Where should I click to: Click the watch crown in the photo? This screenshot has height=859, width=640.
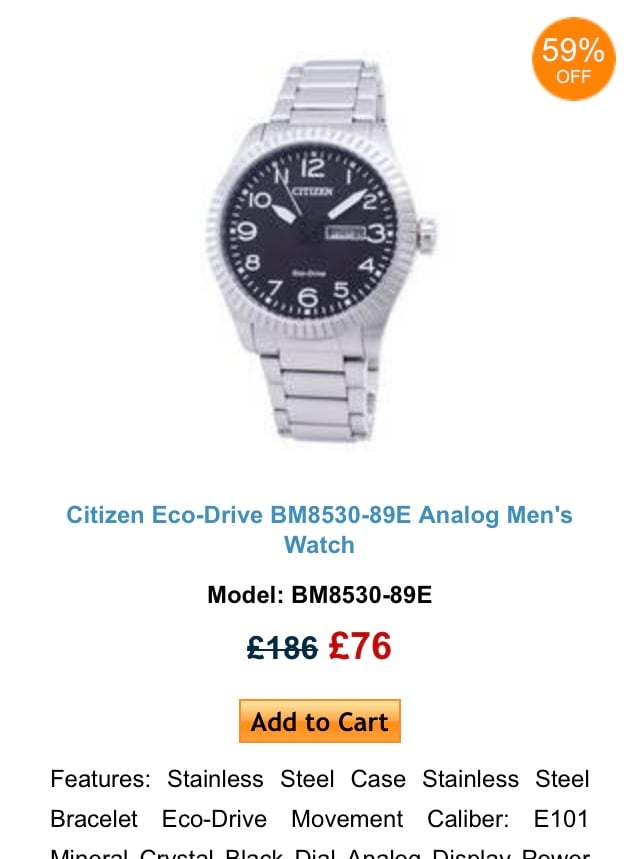click(x=426, y=232)
